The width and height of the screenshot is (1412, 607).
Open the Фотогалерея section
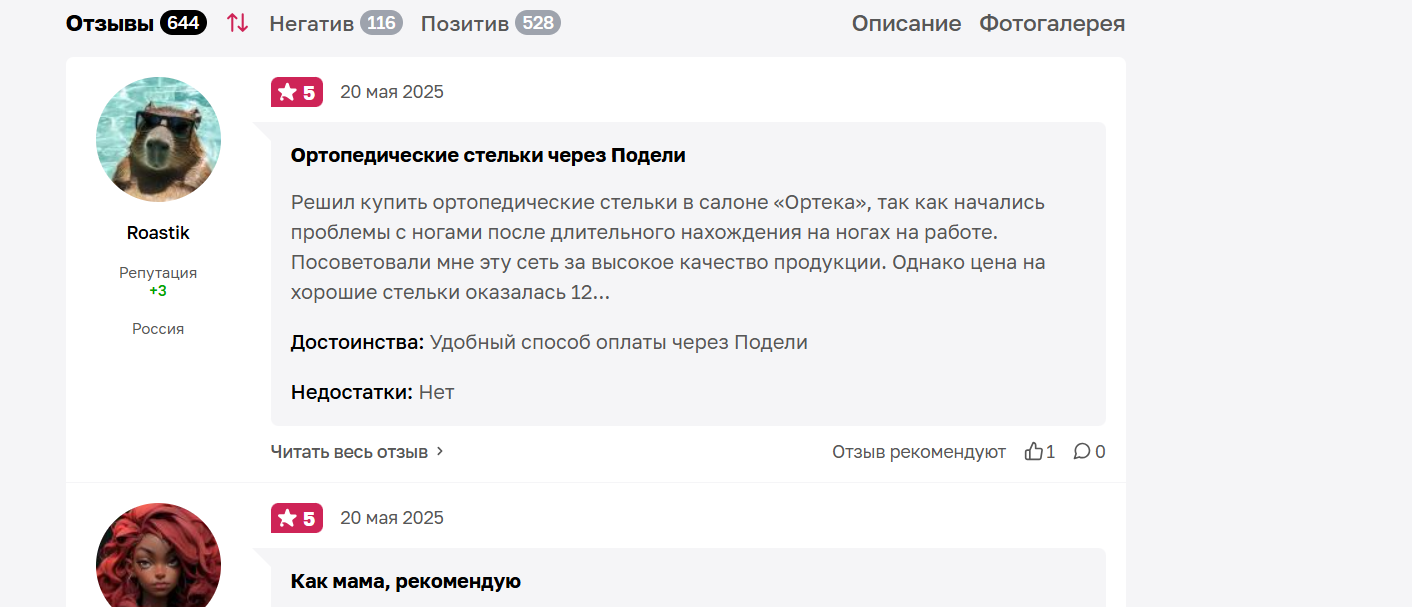pos(1052,23)
